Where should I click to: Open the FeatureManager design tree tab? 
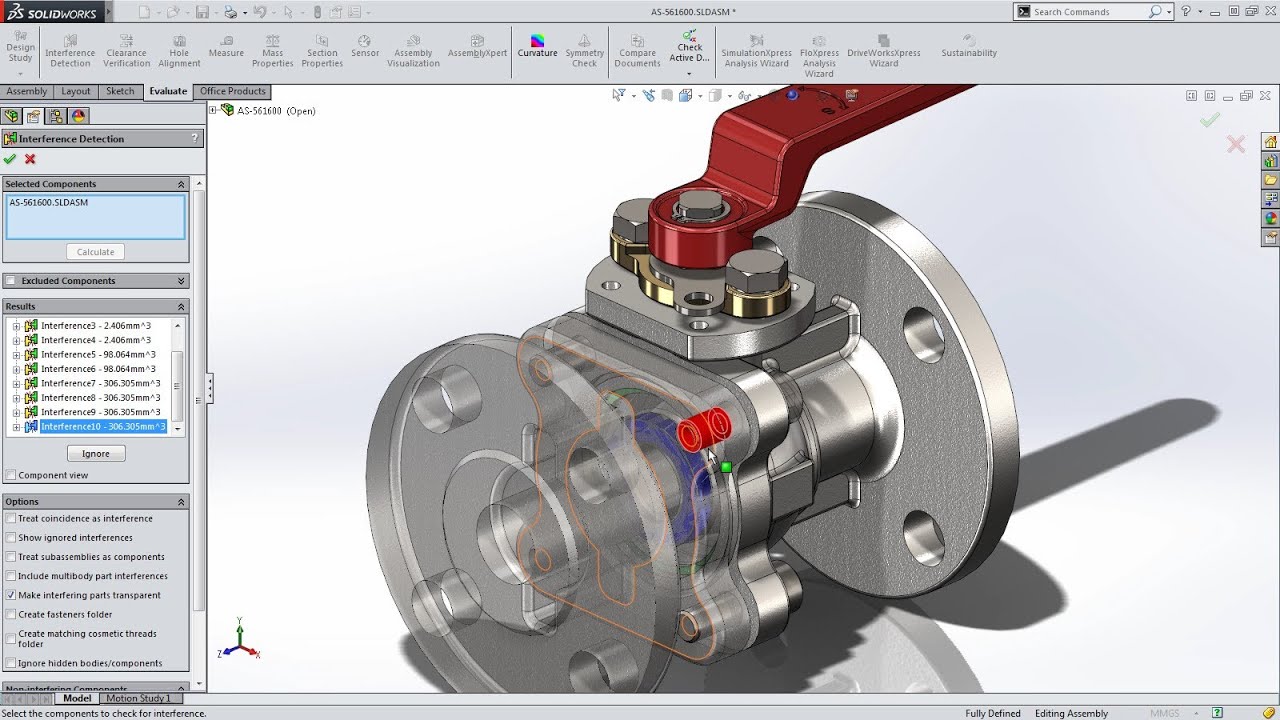13,116
